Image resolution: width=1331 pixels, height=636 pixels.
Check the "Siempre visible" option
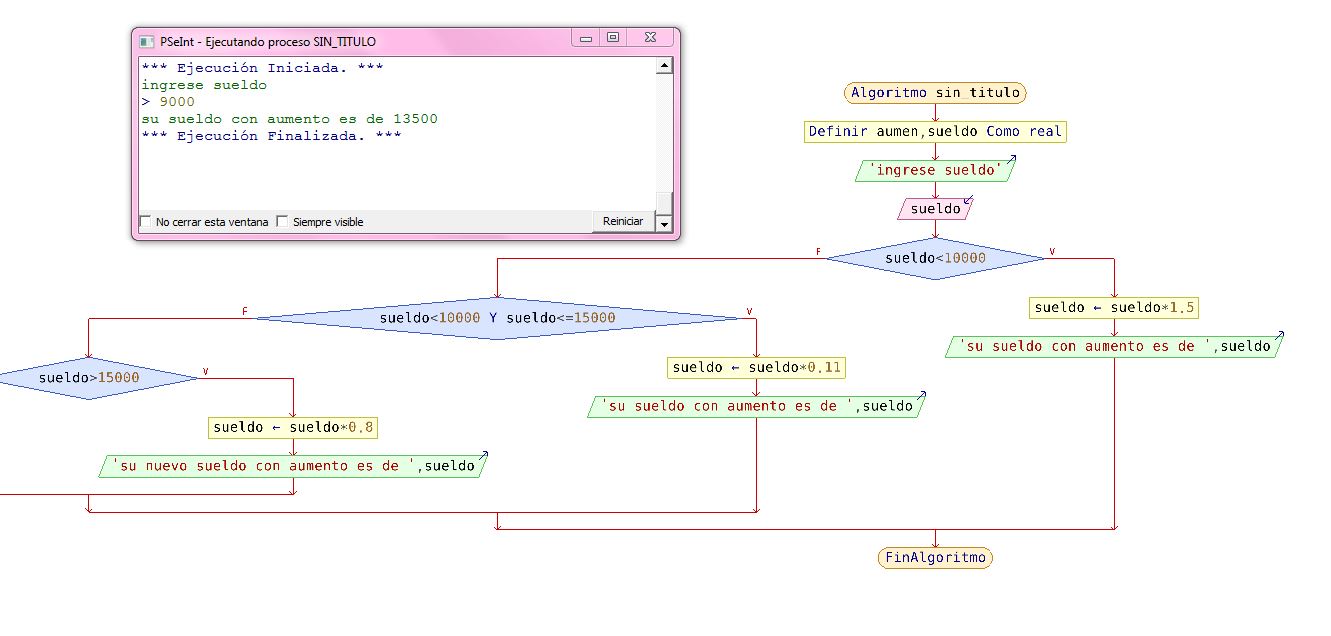(x=283, y=221)
